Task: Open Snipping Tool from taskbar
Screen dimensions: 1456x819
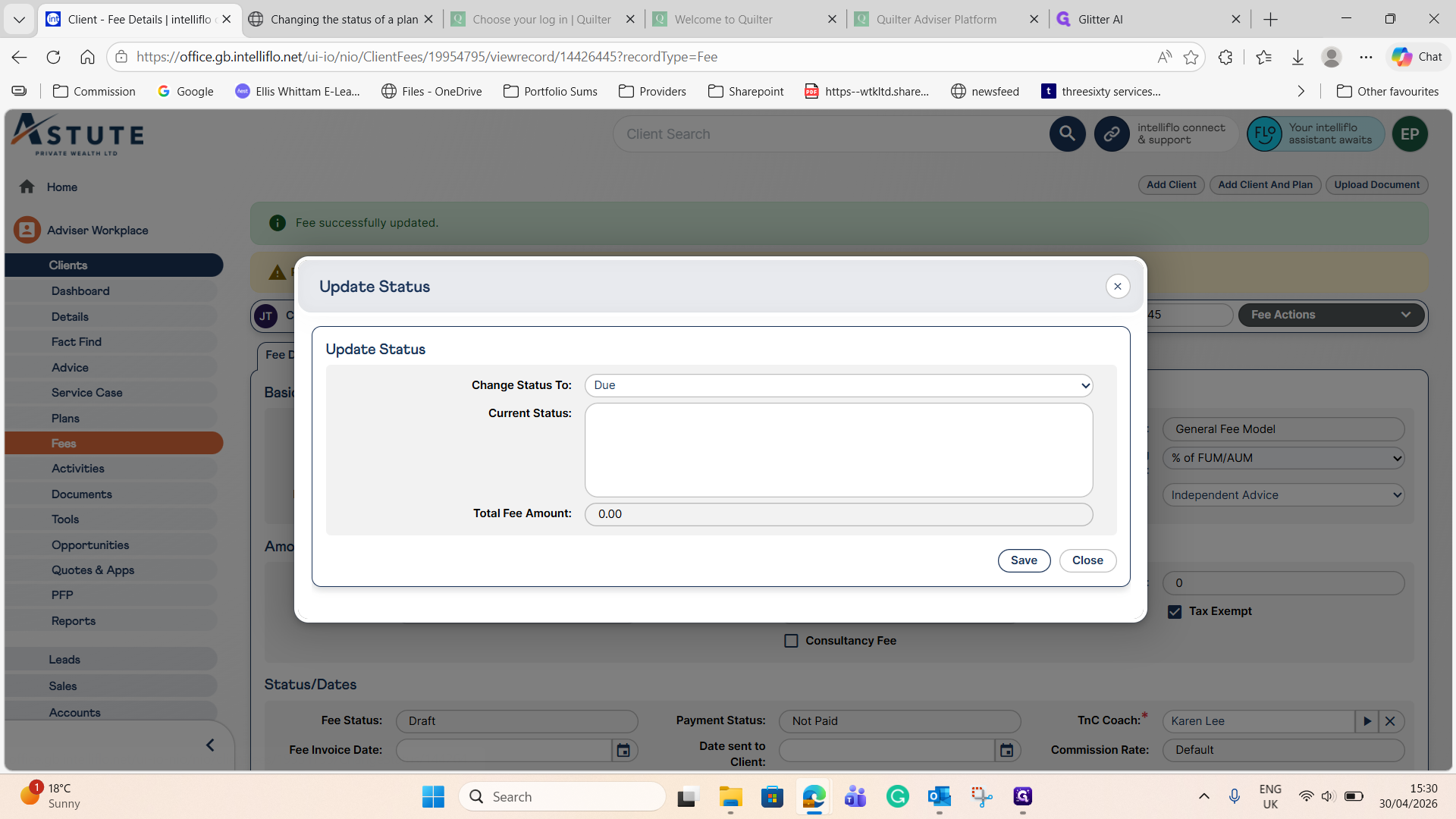Action: pyautogui.click(x=981, y=796)
